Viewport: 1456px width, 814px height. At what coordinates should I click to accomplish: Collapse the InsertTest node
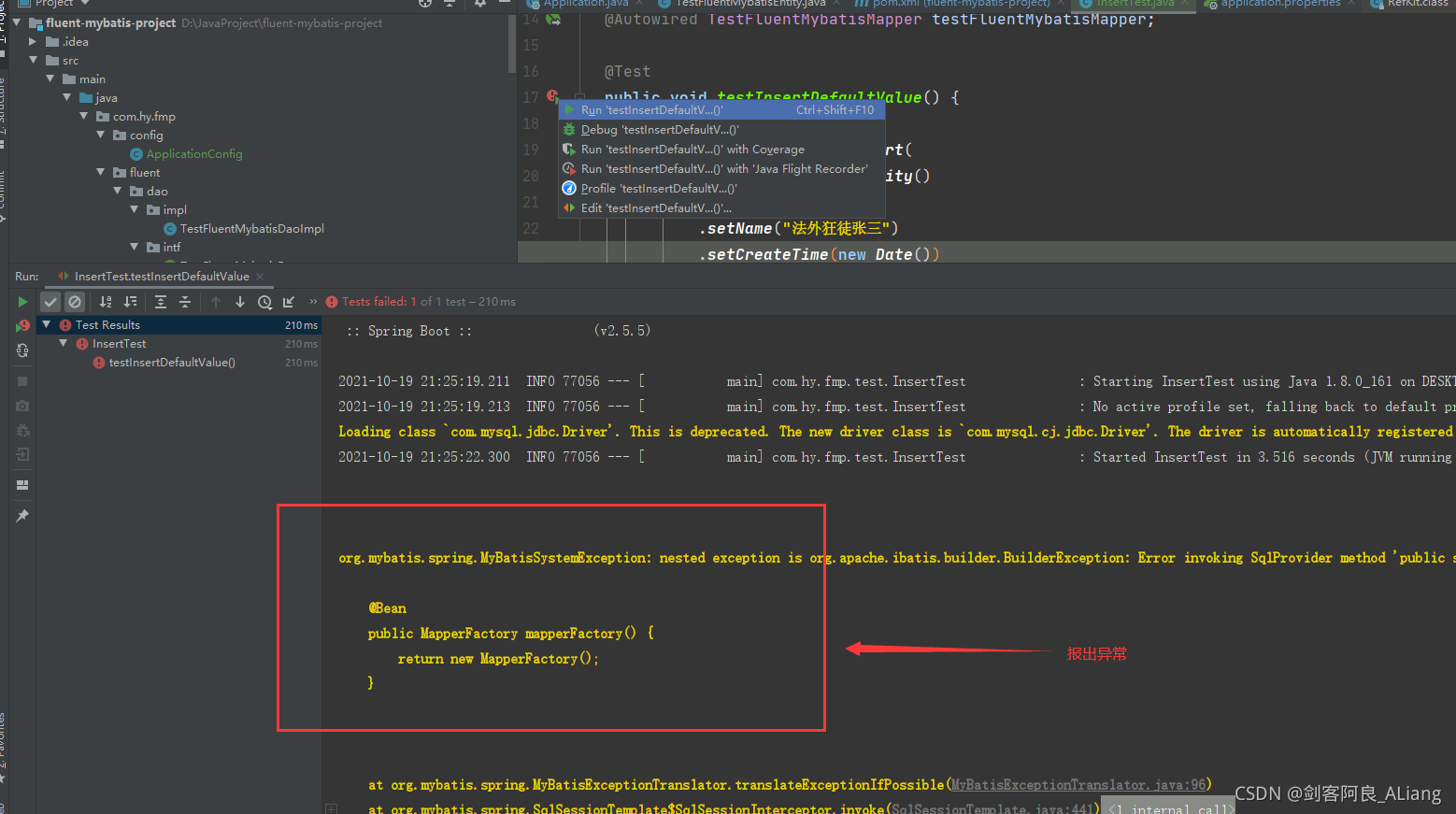pos(63,343)
